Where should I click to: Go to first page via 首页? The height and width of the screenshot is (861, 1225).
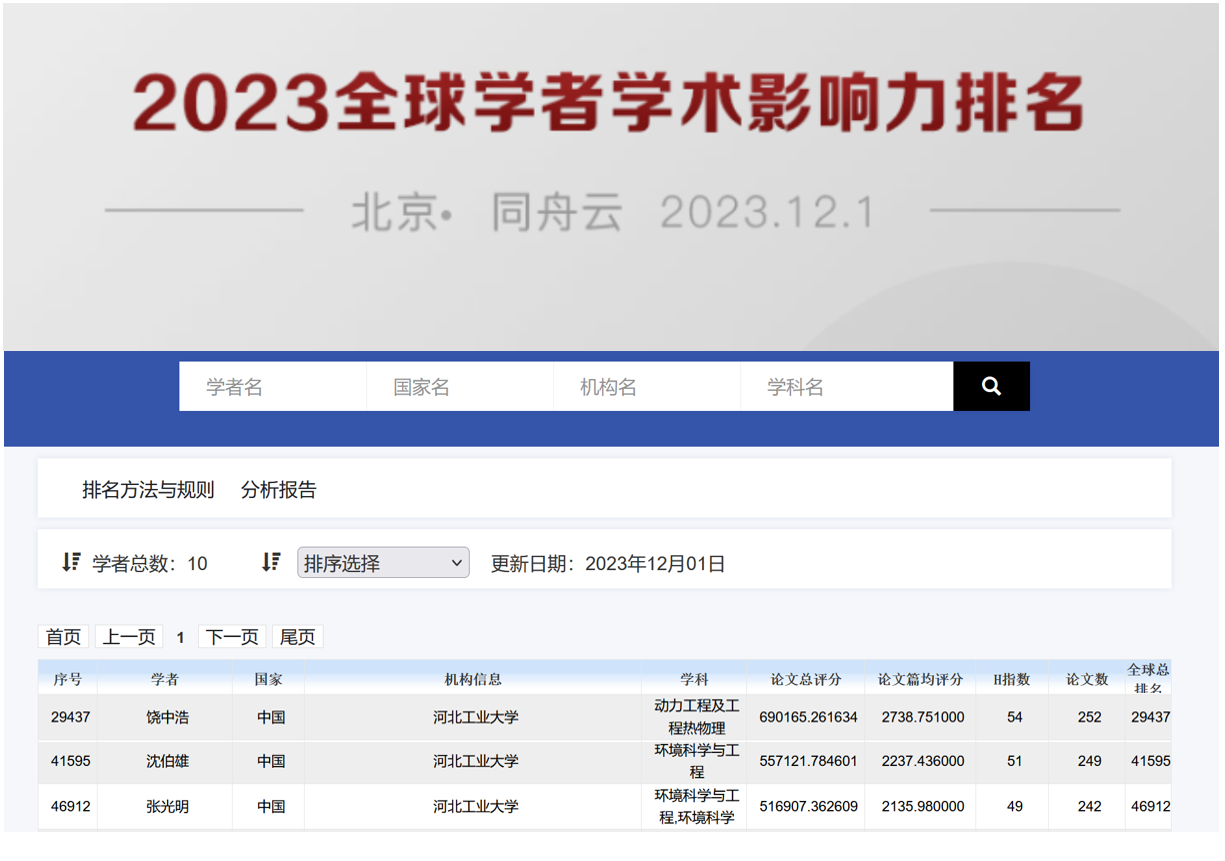[x=64, y=637]
